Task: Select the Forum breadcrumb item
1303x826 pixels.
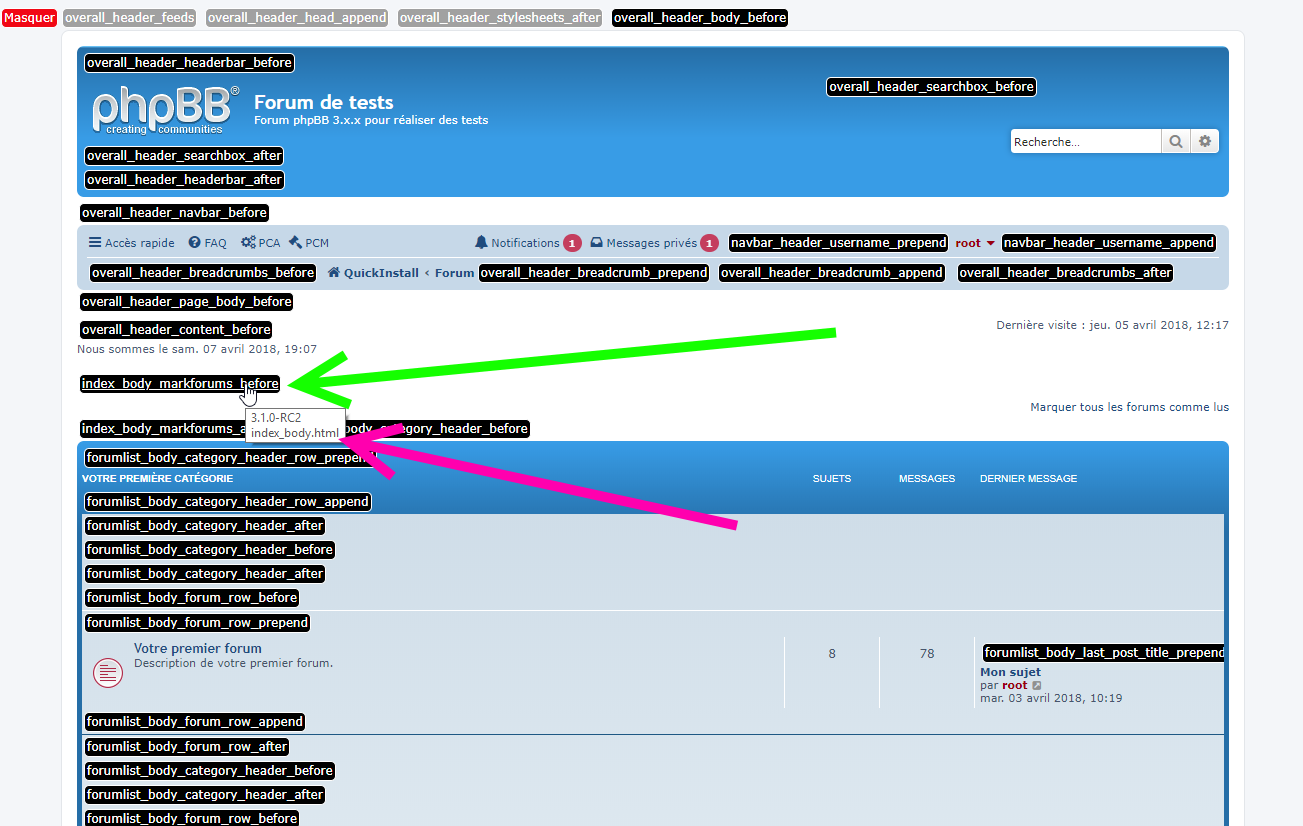Action: tap(454, 273)
